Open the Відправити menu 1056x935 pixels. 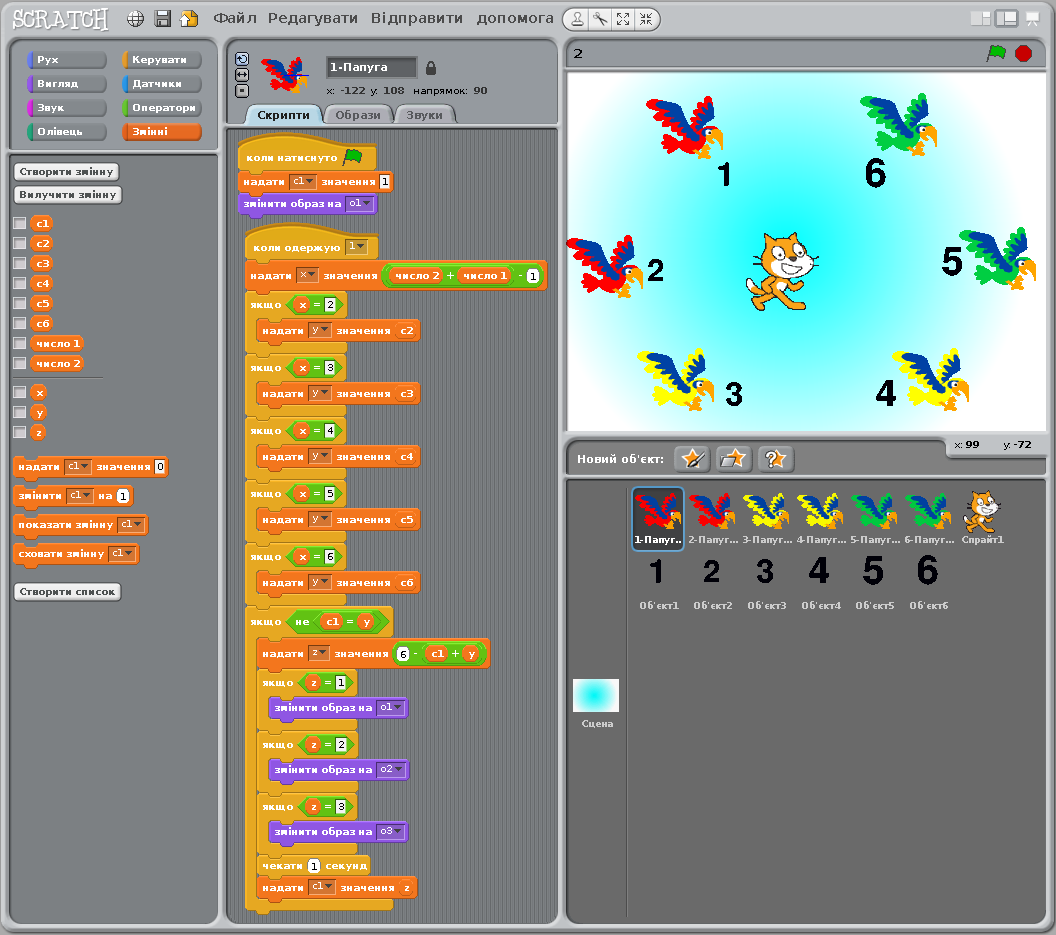point(417,18)
